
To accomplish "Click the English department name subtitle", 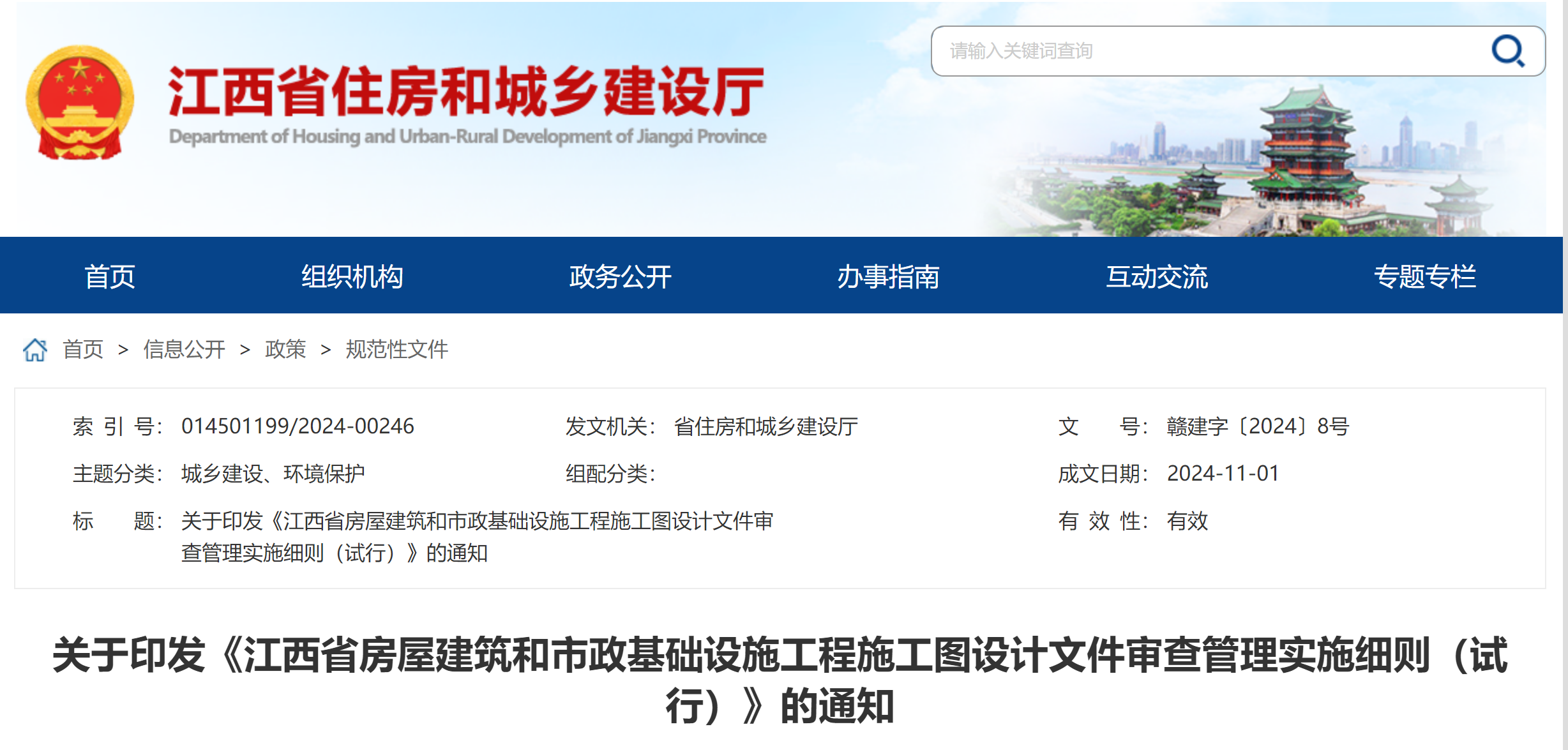I will pyautogui.click(x=467, y=136).
